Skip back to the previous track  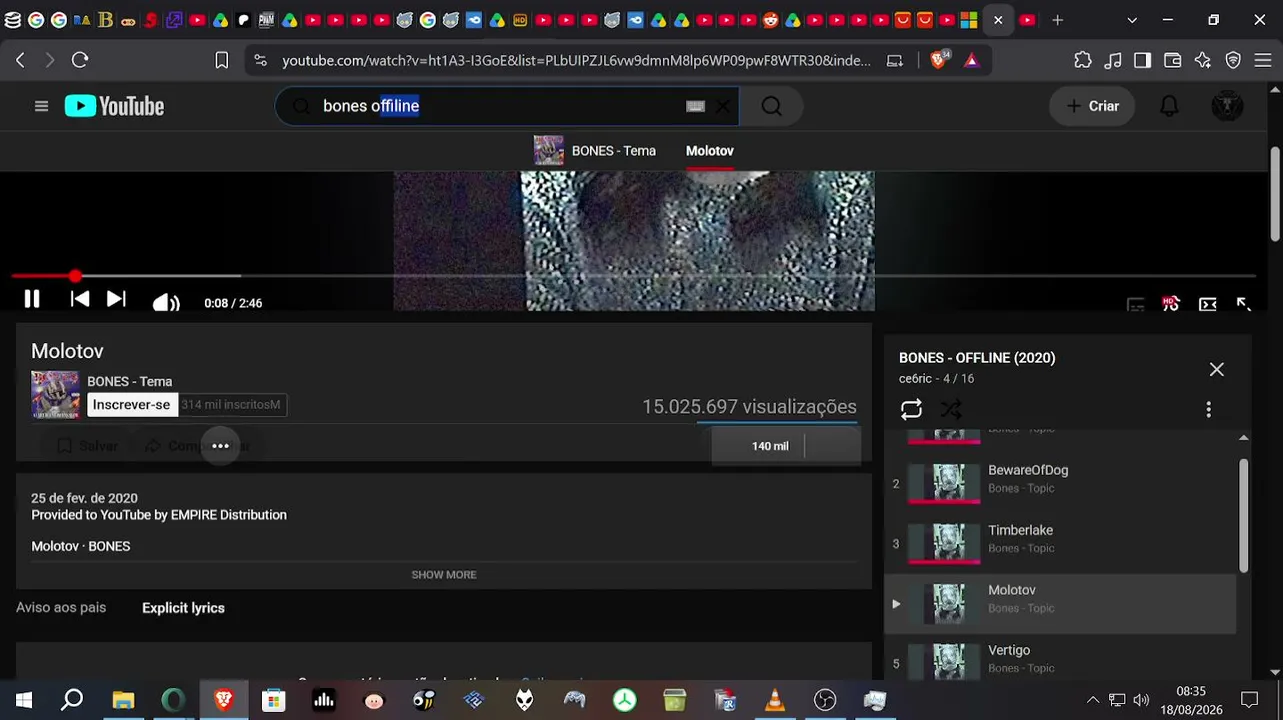click(x=80, y=299)
